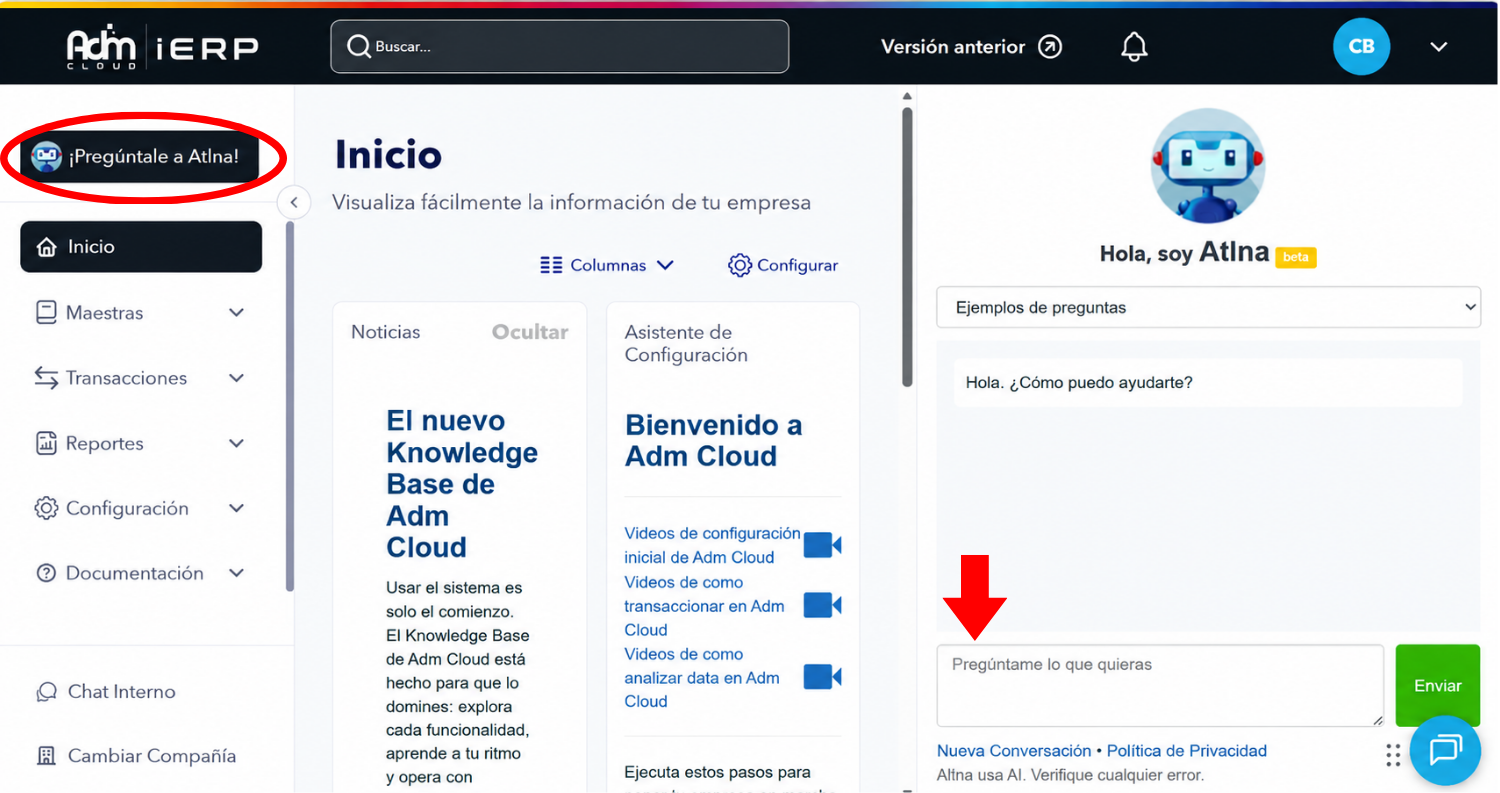Open the Columnas dropdown
The width and height of the screenshot is (1500, 793).
click(x=607, y=265)
